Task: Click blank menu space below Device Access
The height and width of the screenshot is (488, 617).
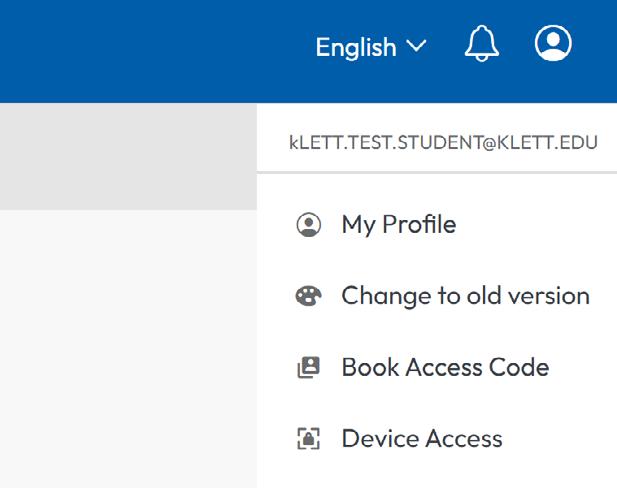Action: coord(436,475)
